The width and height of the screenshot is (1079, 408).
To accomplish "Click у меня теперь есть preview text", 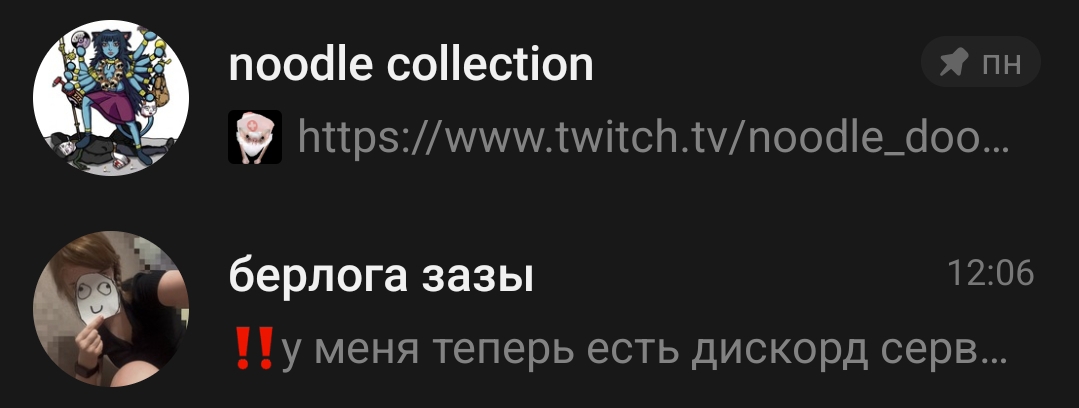I will point(482,350).
